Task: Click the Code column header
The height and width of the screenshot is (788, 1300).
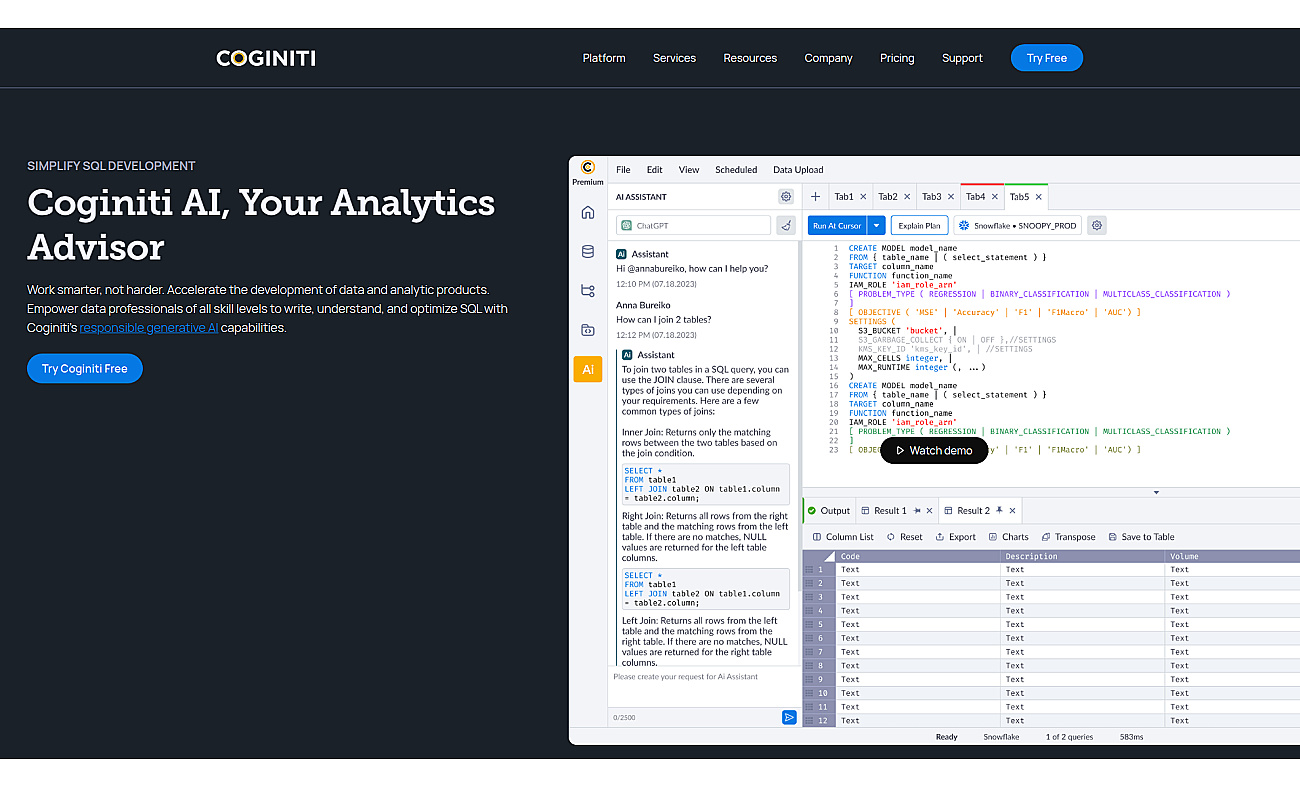Action: [x=918, y=556]
